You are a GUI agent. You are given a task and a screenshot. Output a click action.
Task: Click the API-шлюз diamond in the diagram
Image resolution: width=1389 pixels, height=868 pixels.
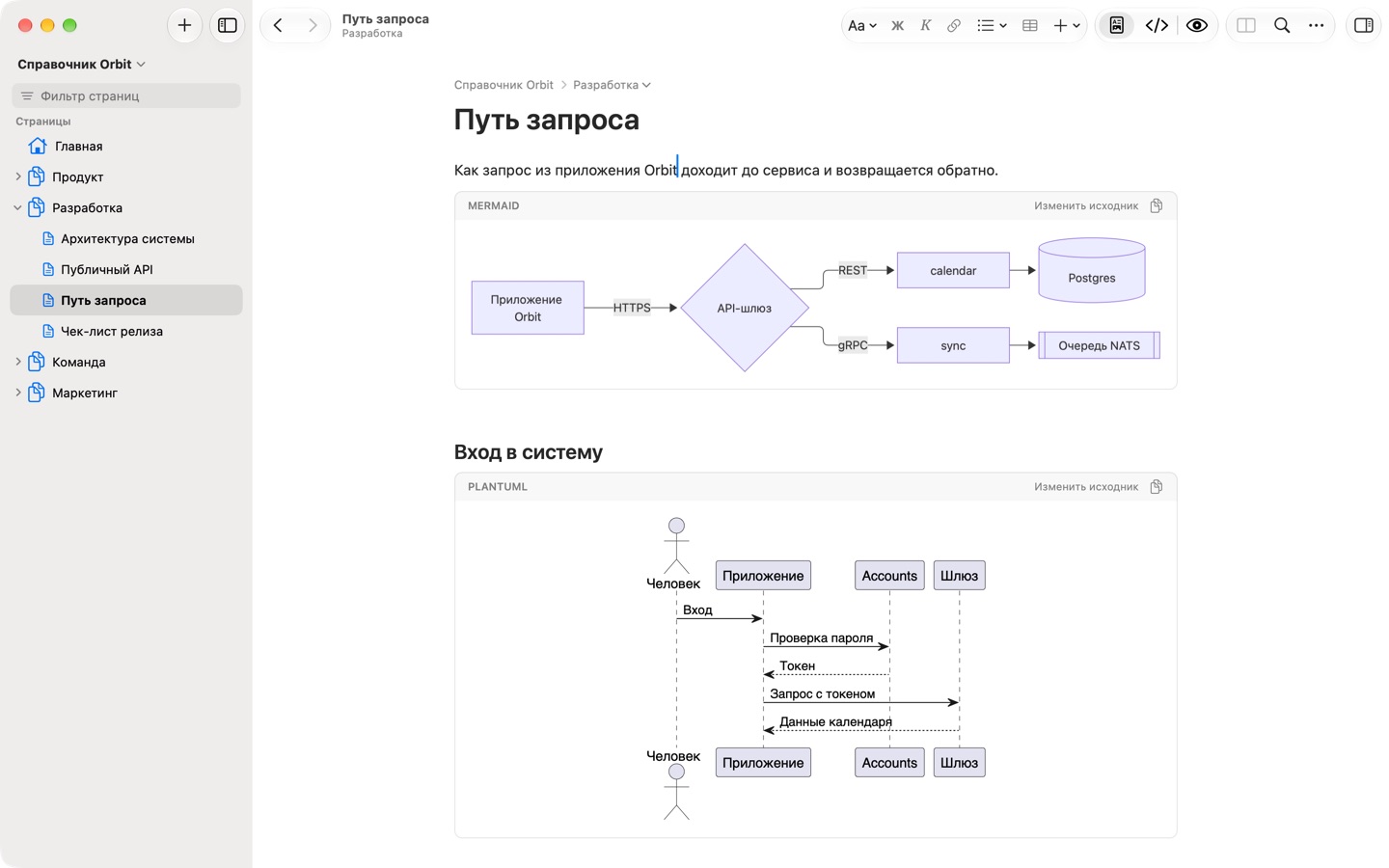point(745,308)
